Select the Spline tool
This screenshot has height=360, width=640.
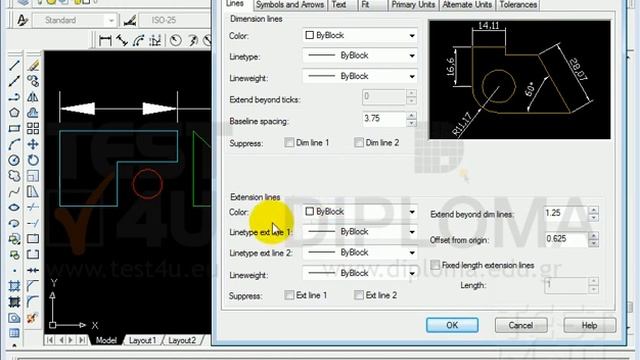click(14, 191)
